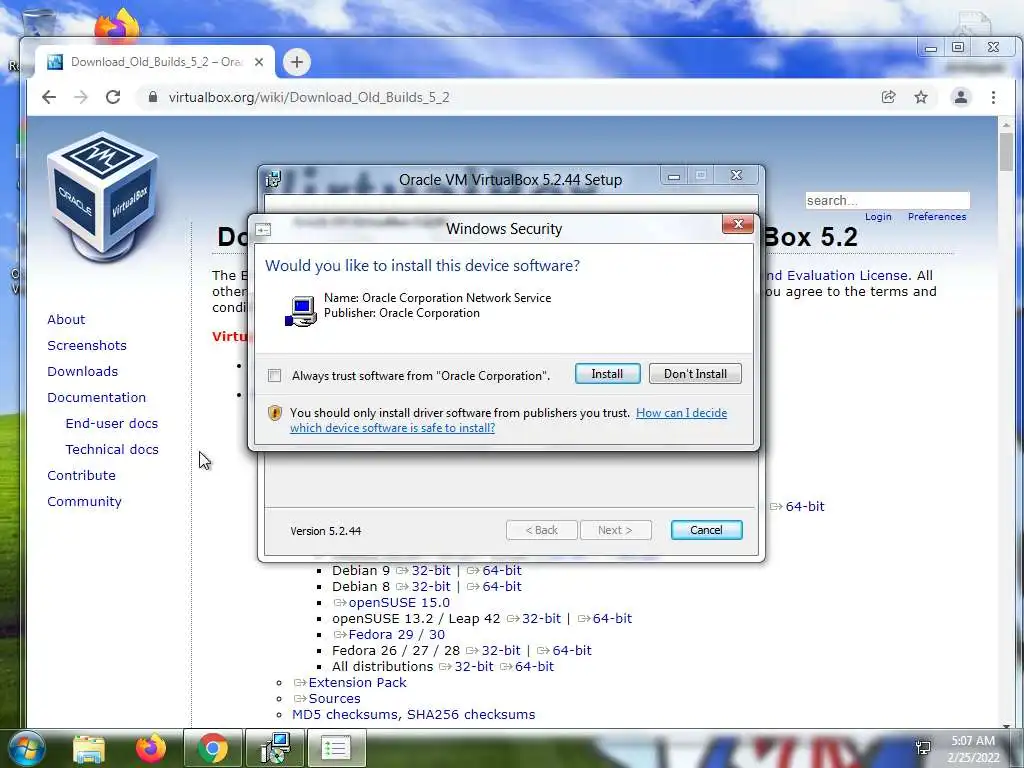The width and height of the screenshot is (1024, 768).
Task: Open MD5 checksums link
Action: click(344, 714)
